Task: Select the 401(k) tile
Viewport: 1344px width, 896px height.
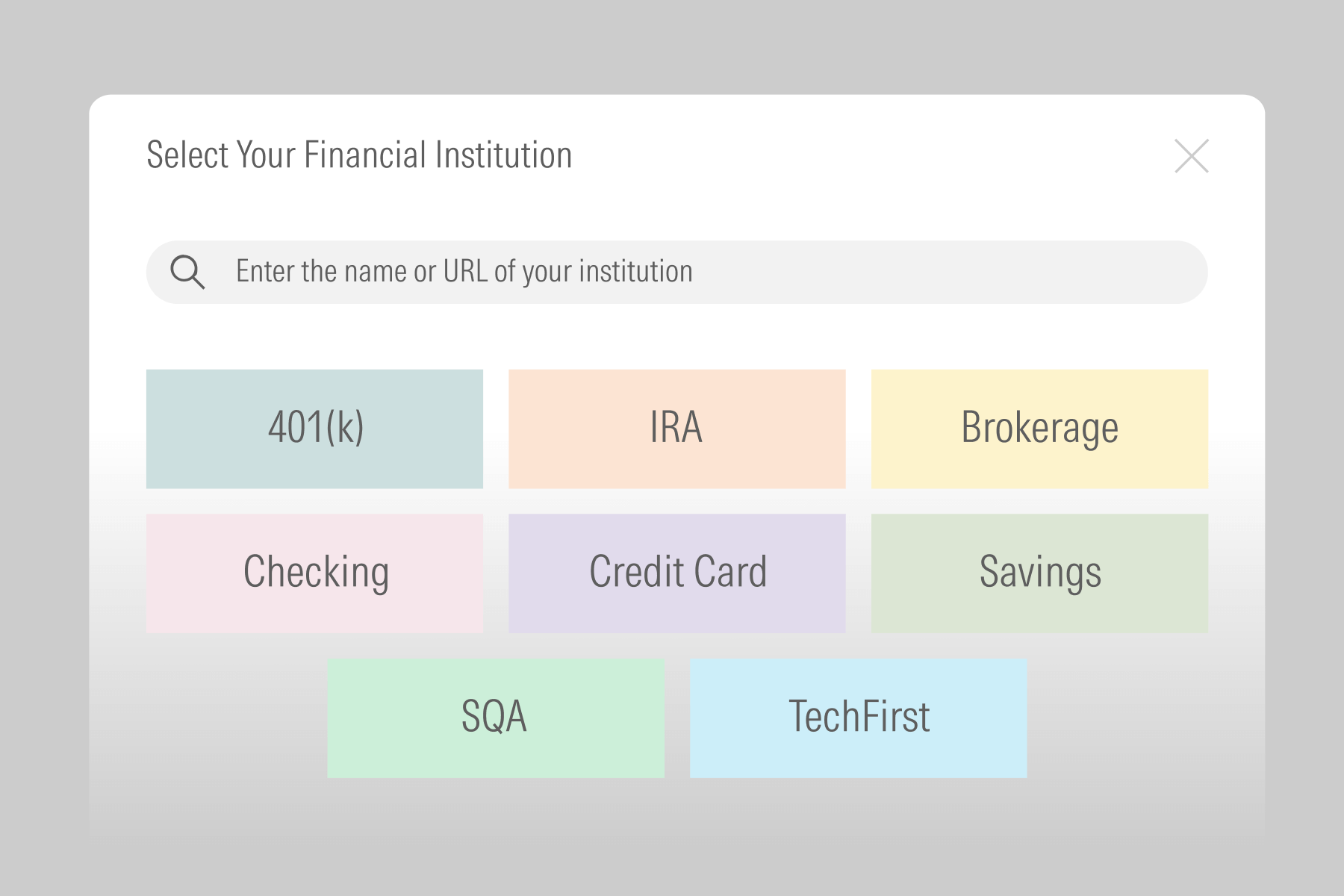Action: pos(314,429)
